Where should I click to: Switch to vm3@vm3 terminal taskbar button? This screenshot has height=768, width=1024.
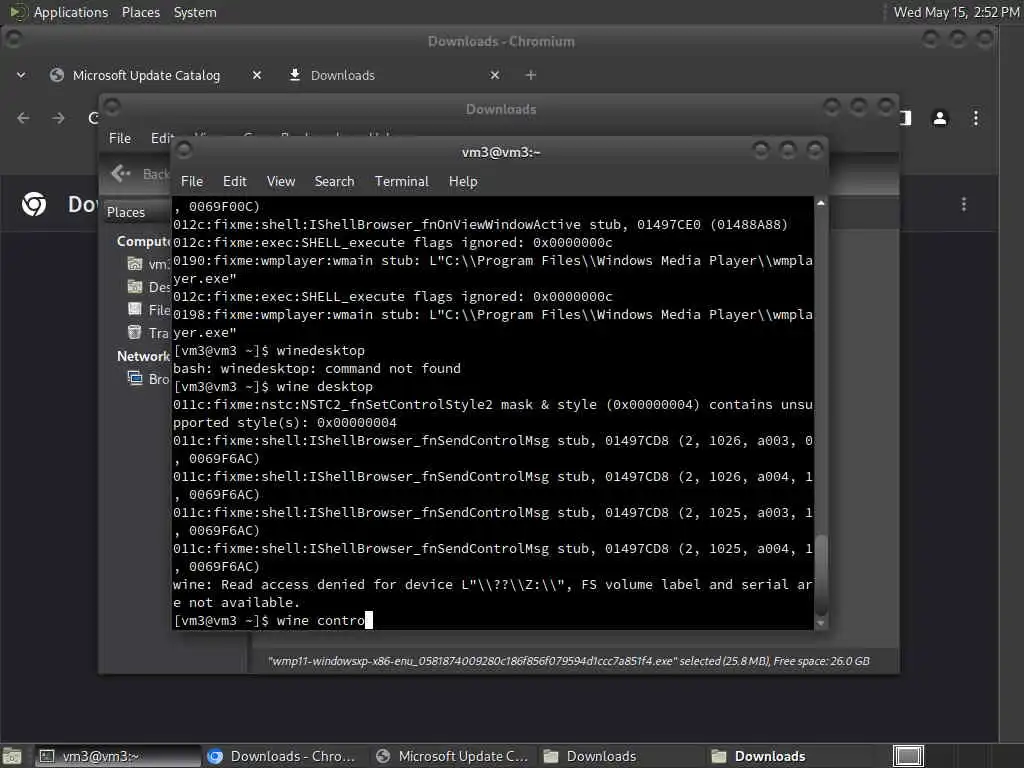coord(118,756)
